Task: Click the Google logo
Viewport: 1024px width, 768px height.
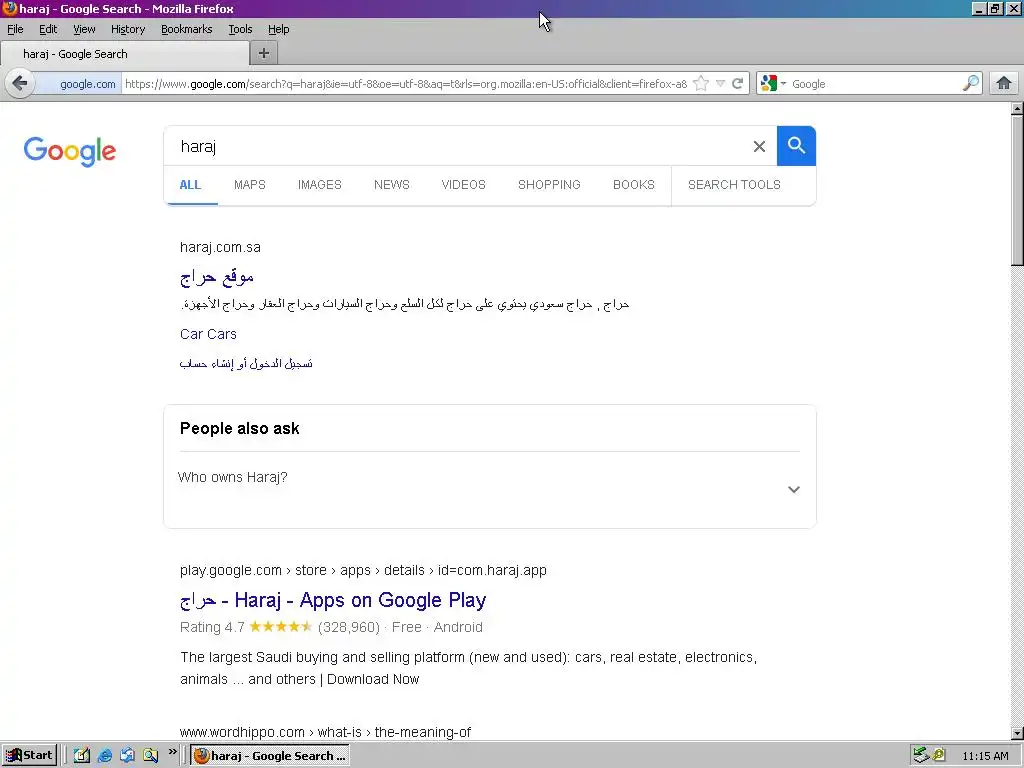Action: [x=70, y=152]
